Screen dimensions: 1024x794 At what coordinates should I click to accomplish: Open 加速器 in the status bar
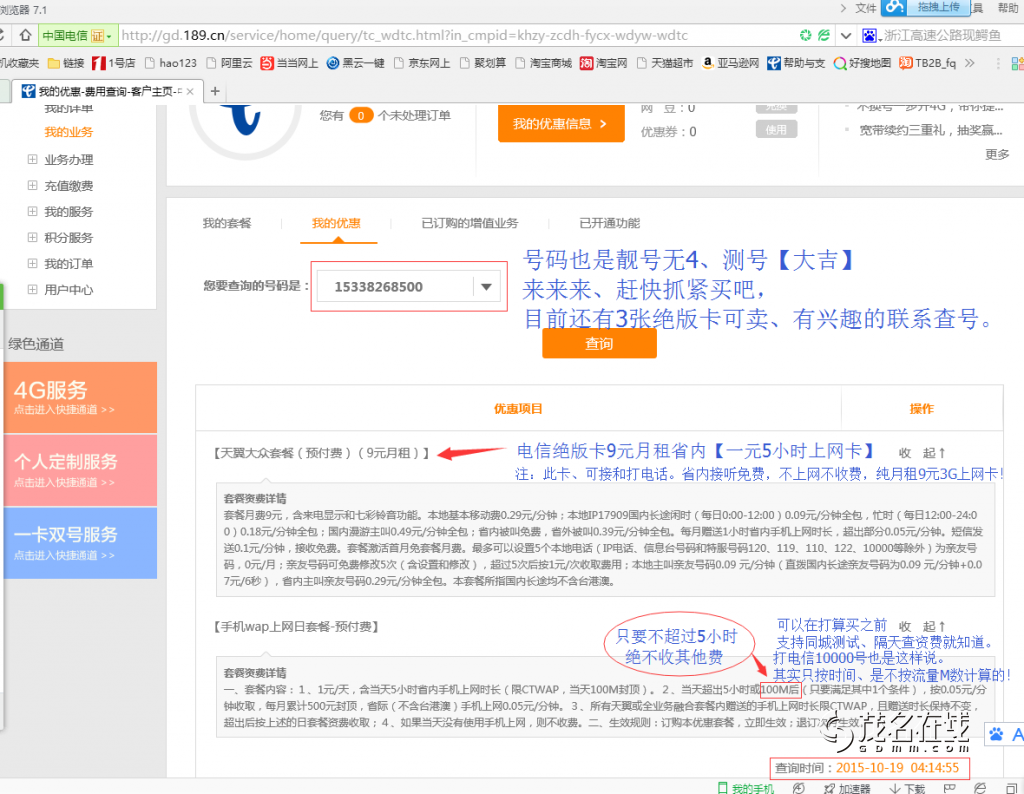click(x=847, y=788)
